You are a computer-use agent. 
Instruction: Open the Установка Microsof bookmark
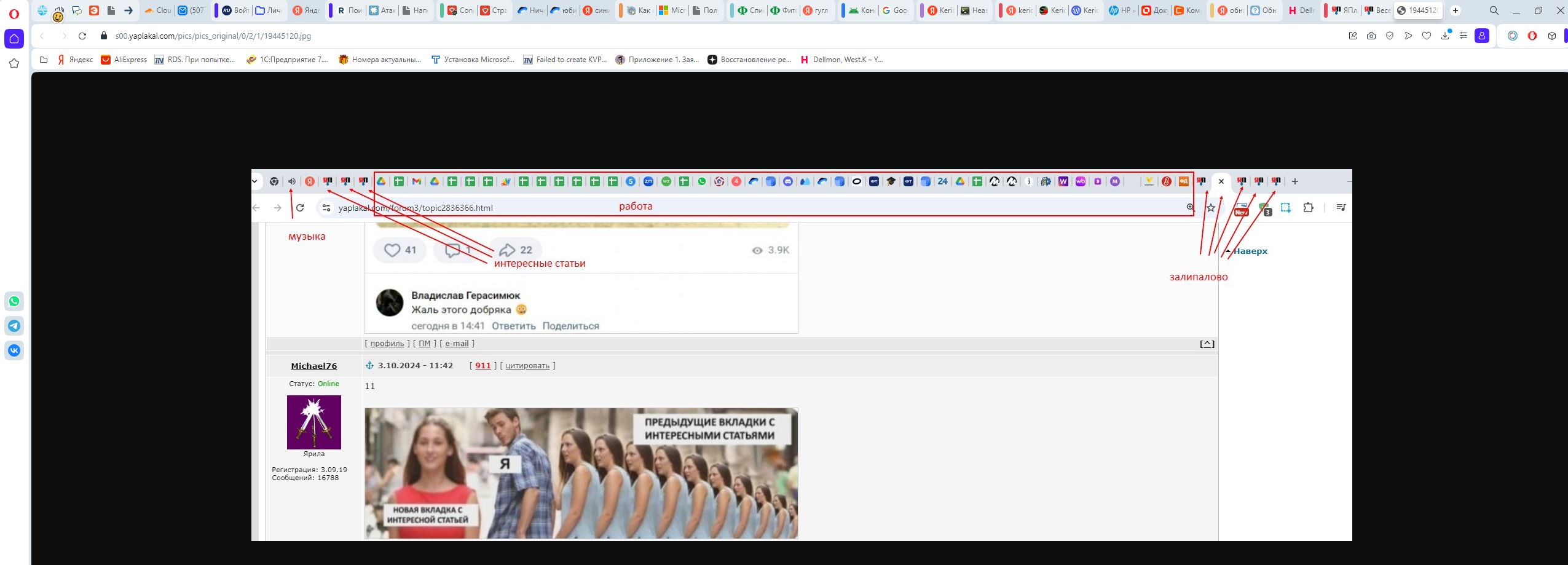coord(473,60)
